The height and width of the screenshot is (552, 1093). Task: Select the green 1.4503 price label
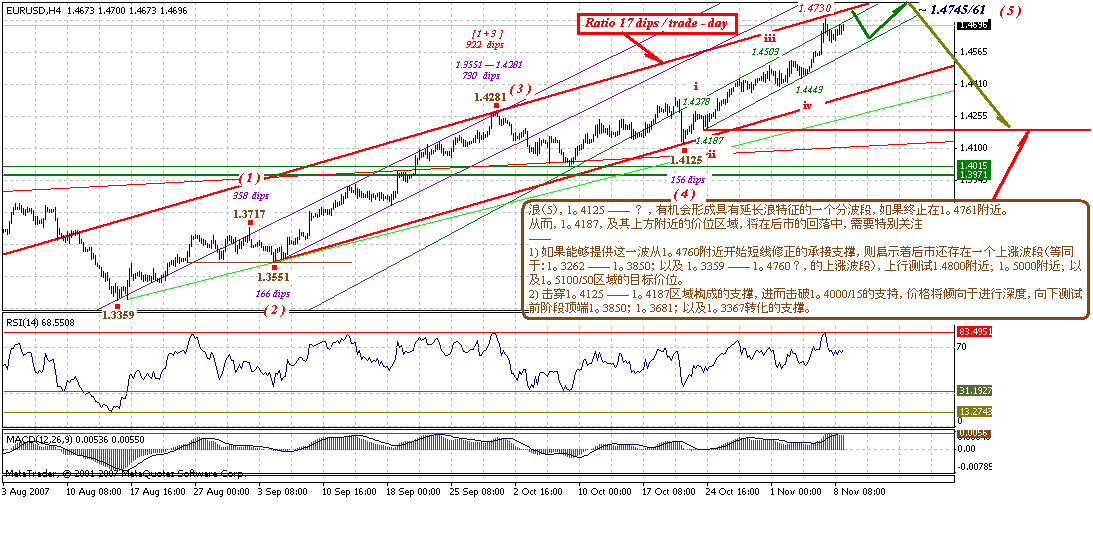(x=765, y=51)
